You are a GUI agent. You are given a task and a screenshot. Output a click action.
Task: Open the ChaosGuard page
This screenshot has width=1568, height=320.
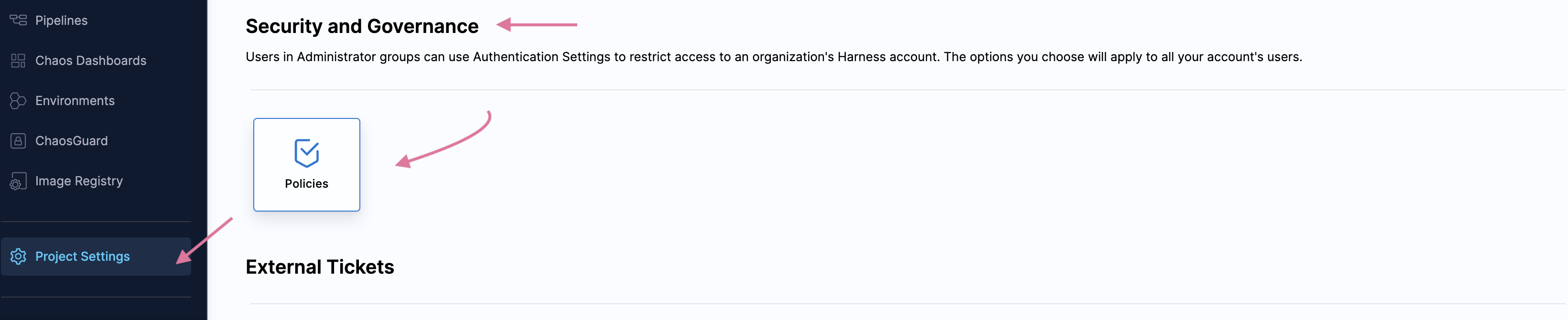[71, 140]
